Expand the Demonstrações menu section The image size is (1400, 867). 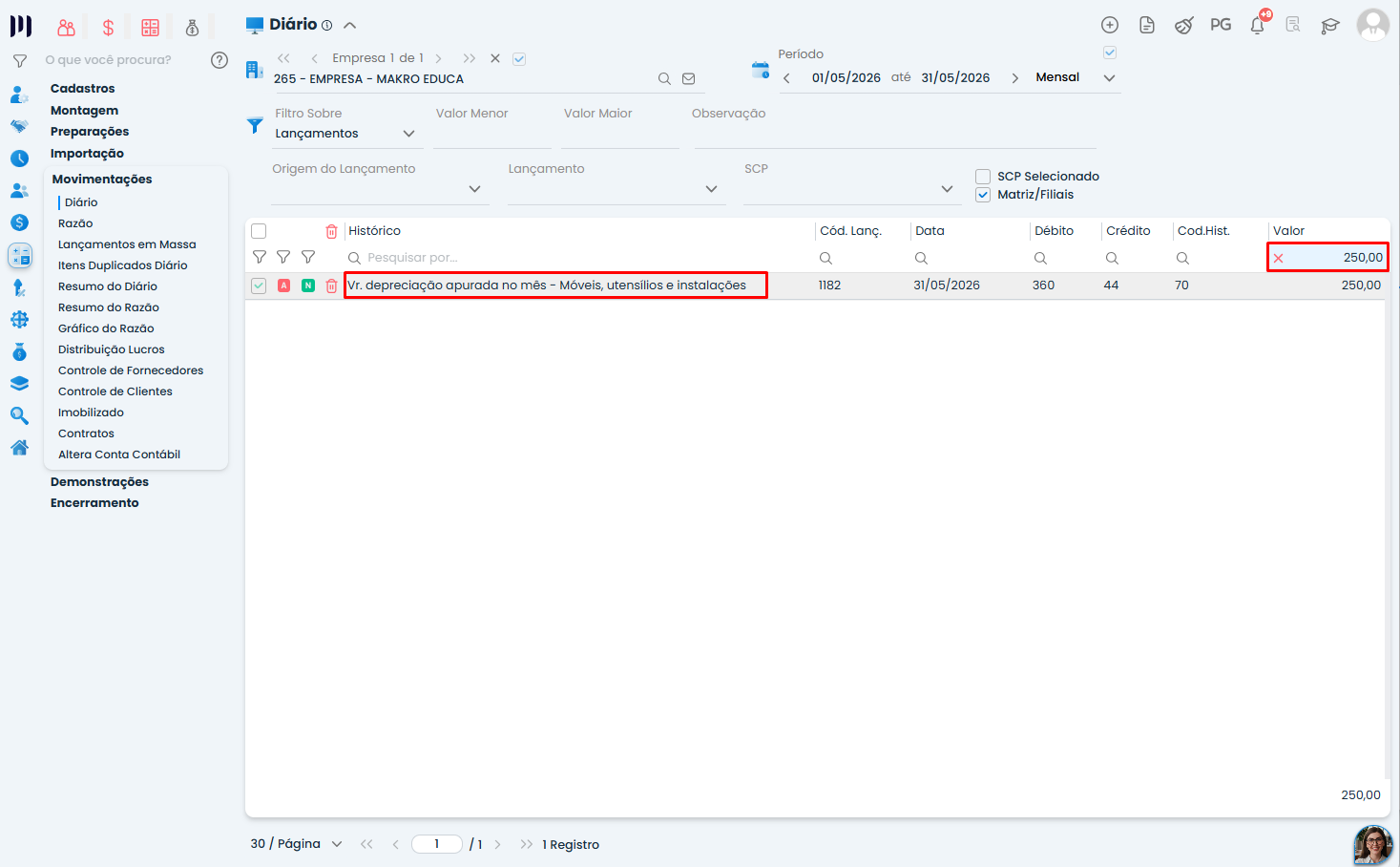pos(99,482)
